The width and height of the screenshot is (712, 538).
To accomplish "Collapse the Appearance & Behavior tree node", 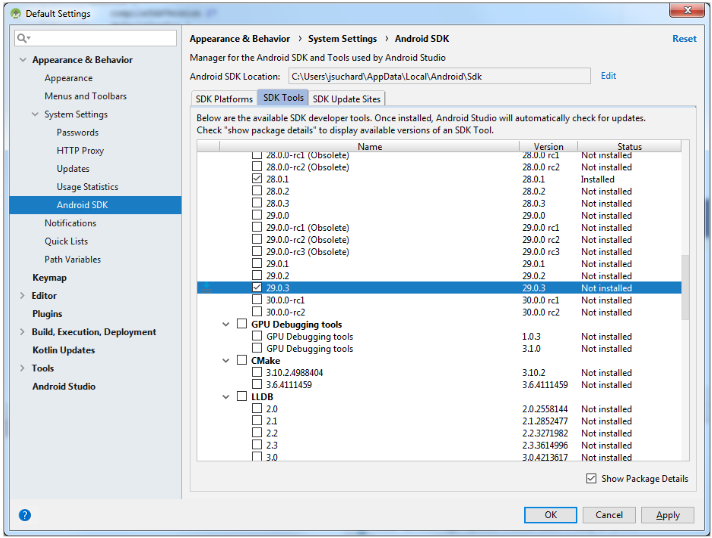I will tap(22, 60).
